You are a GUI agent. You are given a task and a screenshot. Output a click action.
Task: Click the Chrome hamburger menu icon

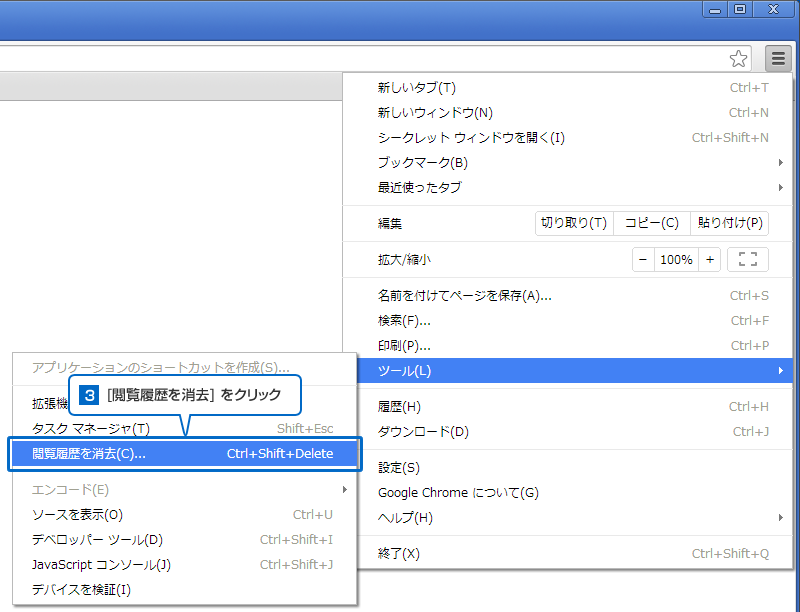click(x=778, y=58)
